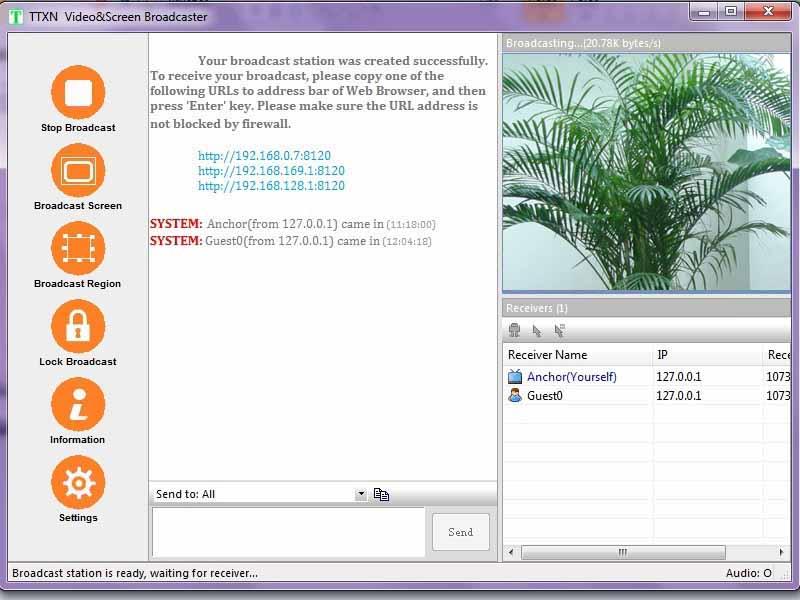The image size is (800, 600).
Task: Click the Receivers list horizontal scrollbar thumb
Action: tap(623, 552)
